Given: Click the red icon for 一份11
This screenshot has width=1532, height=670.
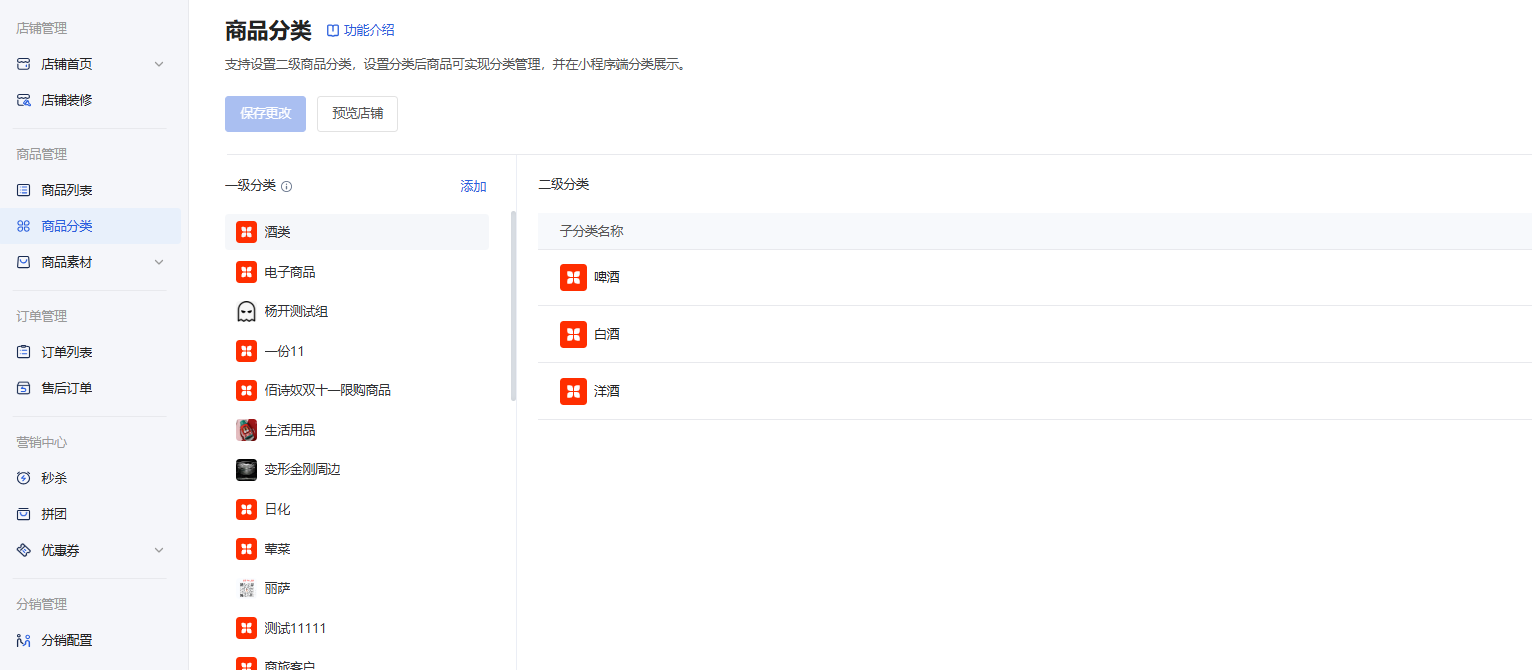Looking at the screenshot, I should (x=246, y=351).
